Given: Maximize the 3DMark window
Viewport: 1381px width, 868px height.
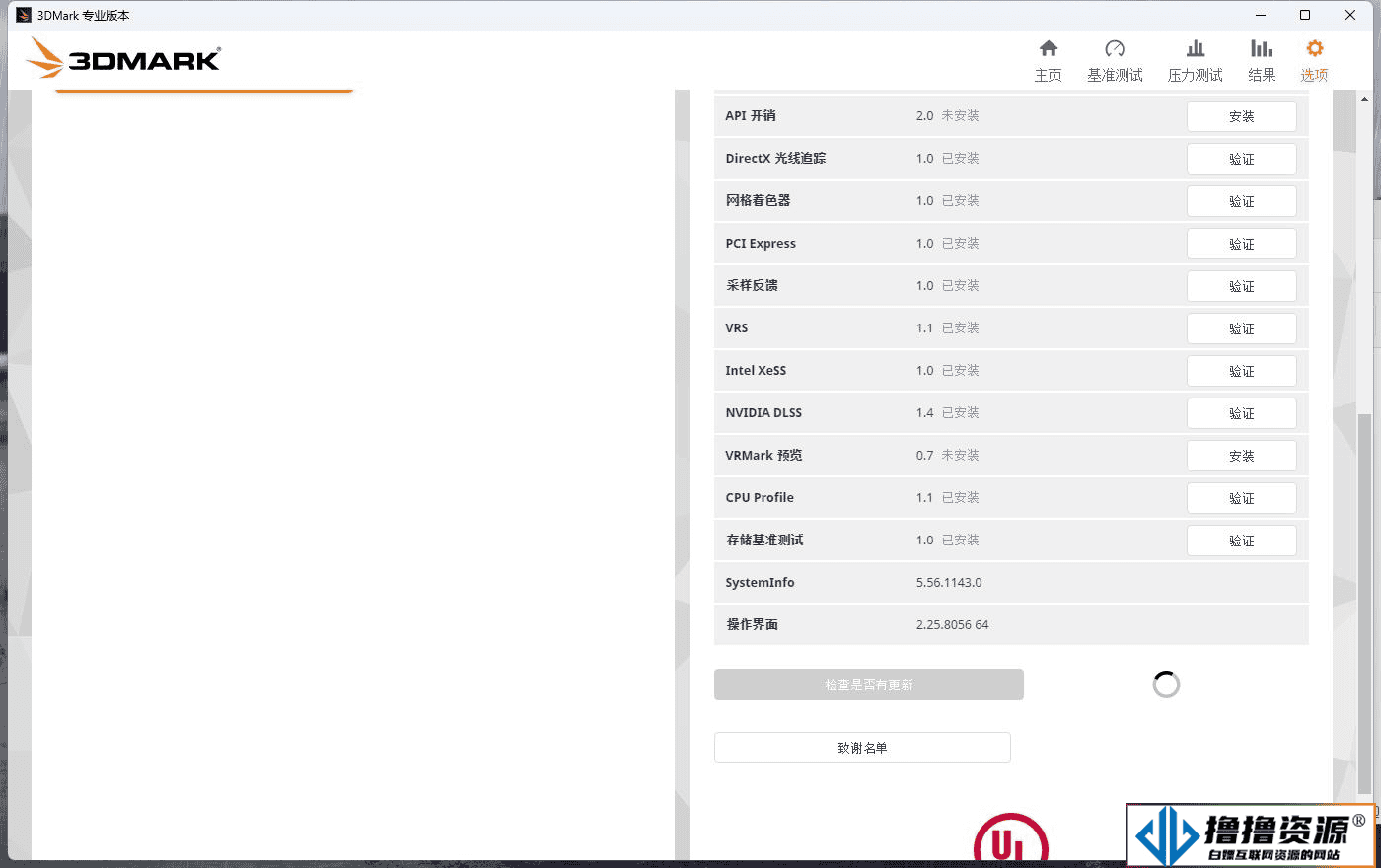Looking at the screenshot, I should [1305, 15].
